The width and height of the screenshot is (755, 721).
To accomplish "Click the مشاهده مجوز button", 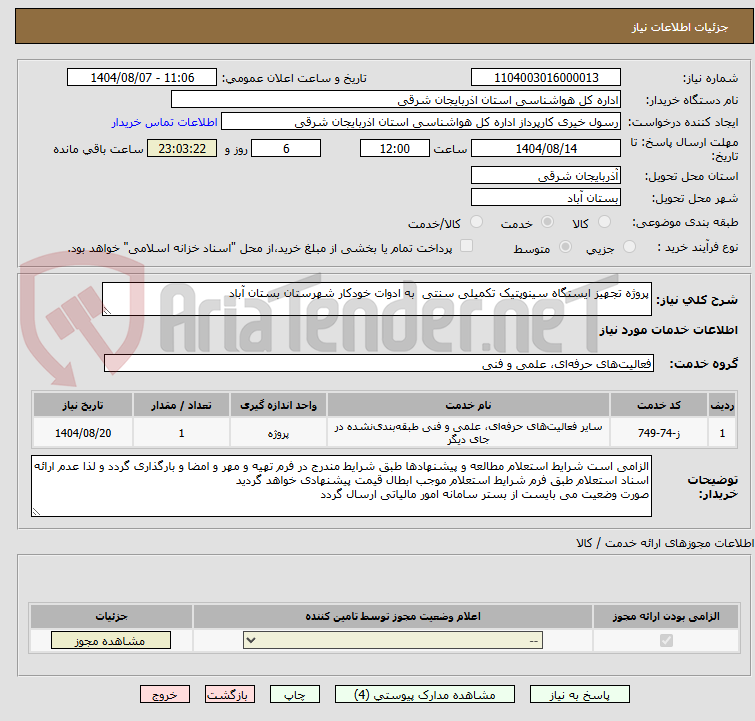I will tap(111, 641).
